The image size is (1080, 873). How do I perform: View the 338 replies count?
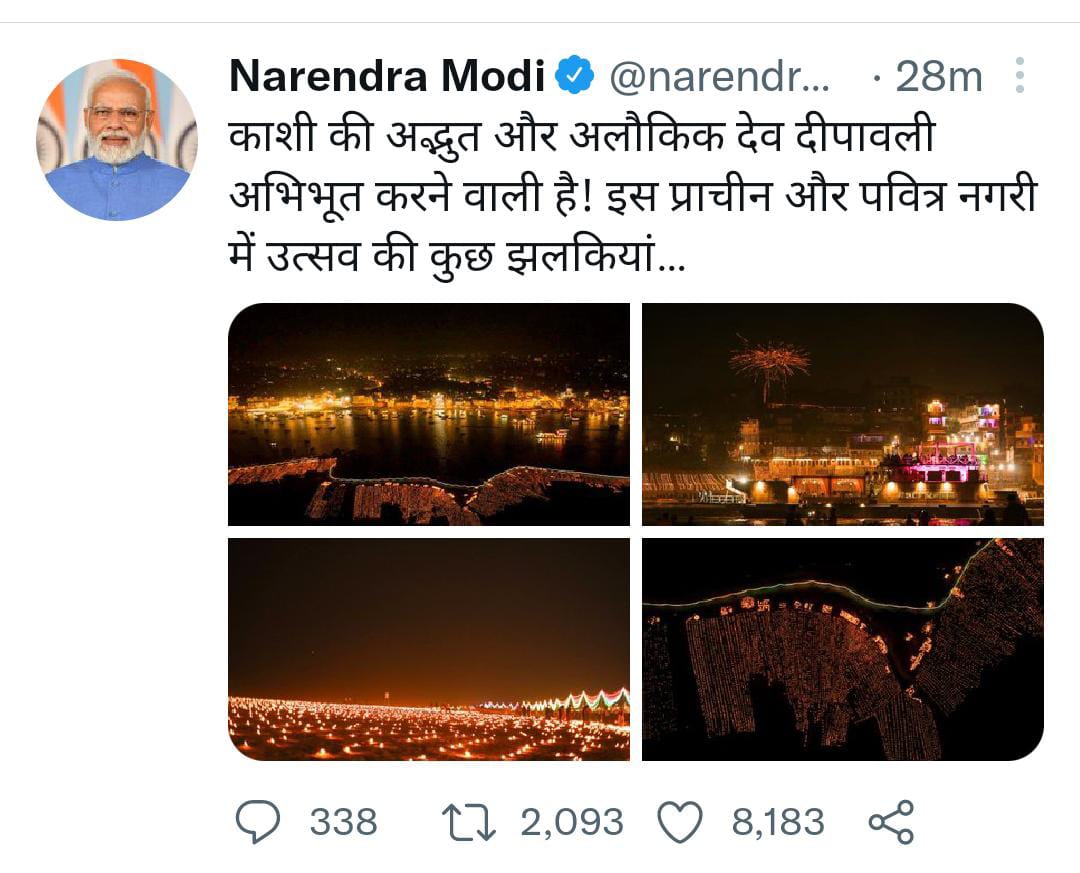click(343, 822)
